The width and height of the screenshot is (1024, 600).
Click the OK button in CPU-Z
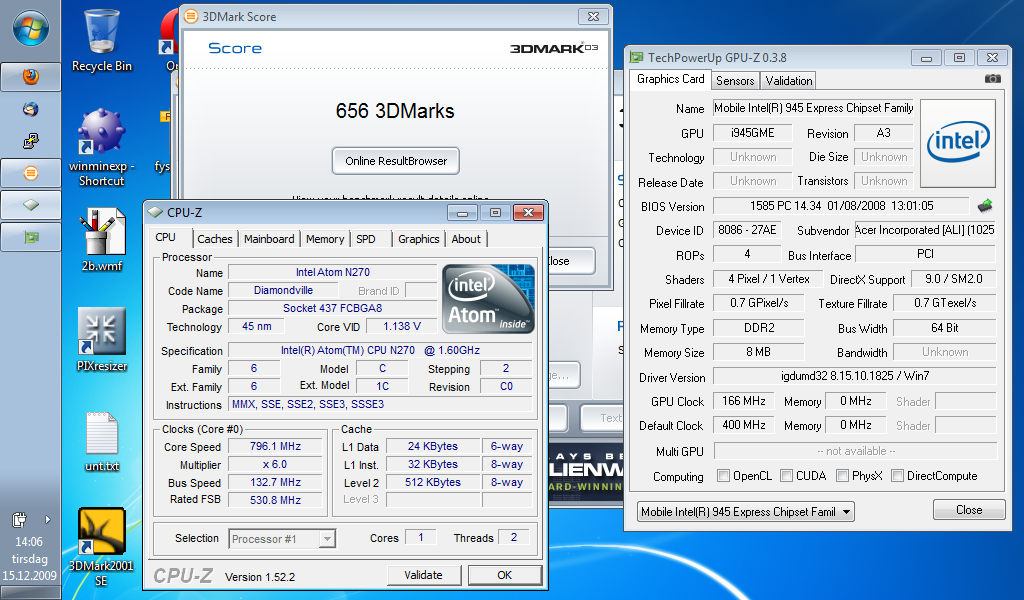[505, 575]
